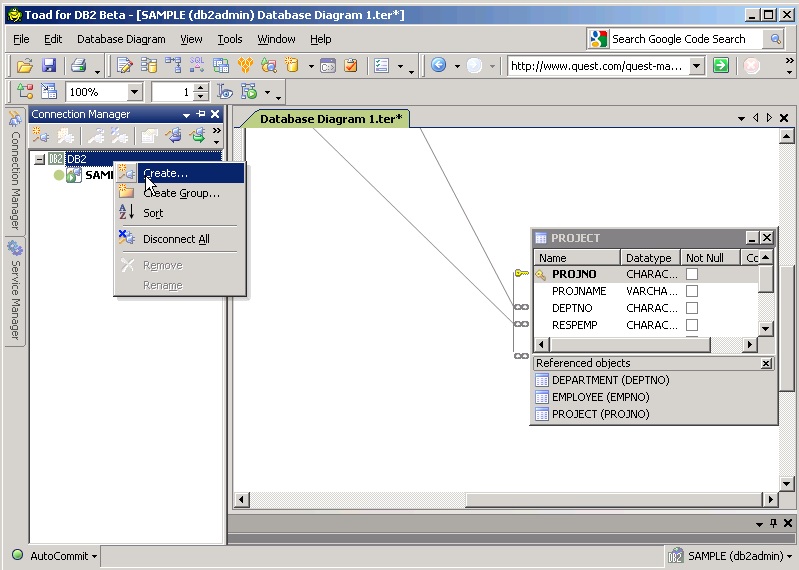Click the Google logo in search box

click(599, 39)
